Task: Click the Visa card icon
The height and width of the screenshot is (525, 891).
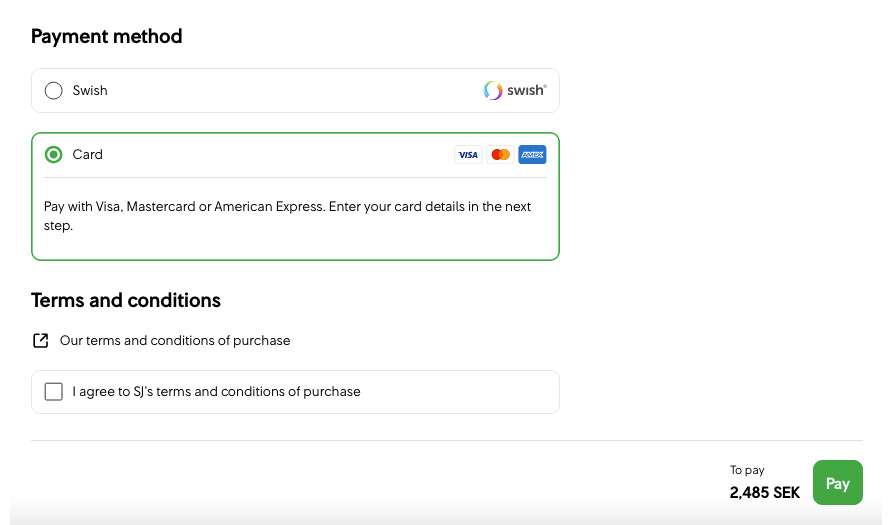Action: pyautogui.click(x=467, y=155)
